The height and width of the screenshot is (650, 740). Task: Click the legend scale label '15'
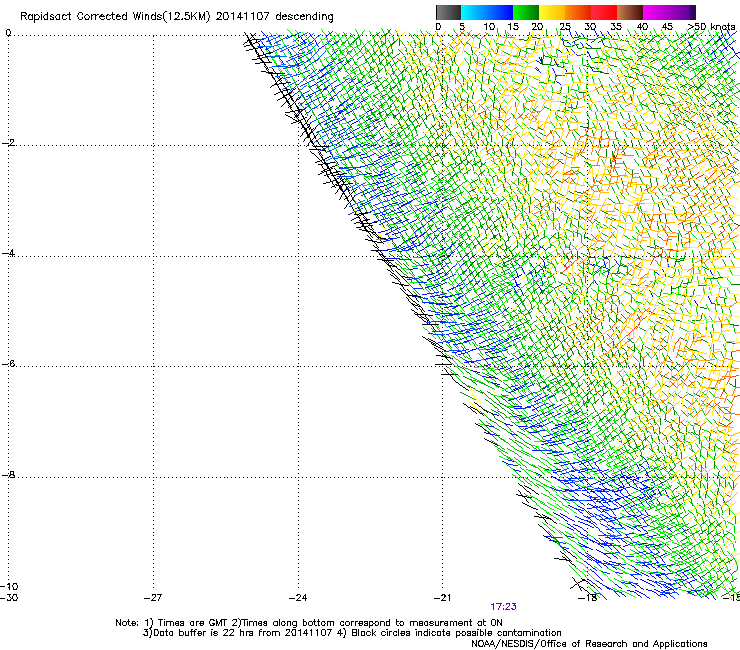coord(513,27)
